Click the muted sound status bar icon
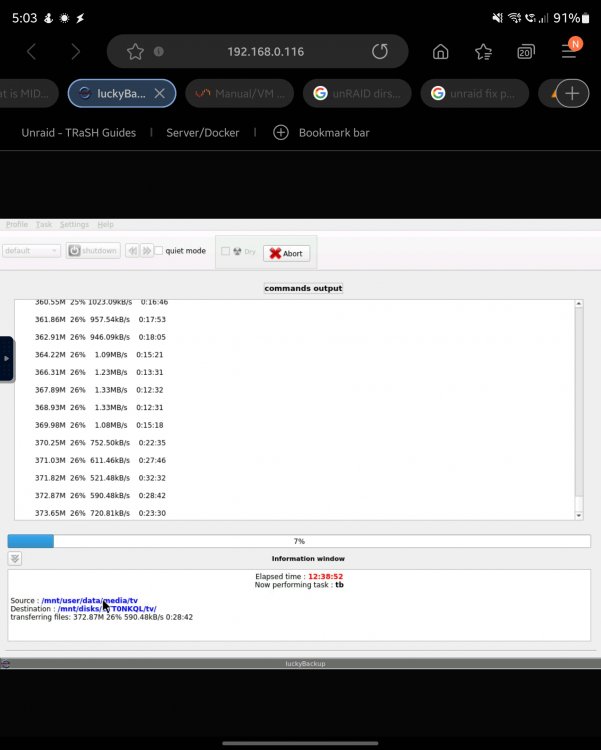The image size is (601, 750). [x=498, y=18]
